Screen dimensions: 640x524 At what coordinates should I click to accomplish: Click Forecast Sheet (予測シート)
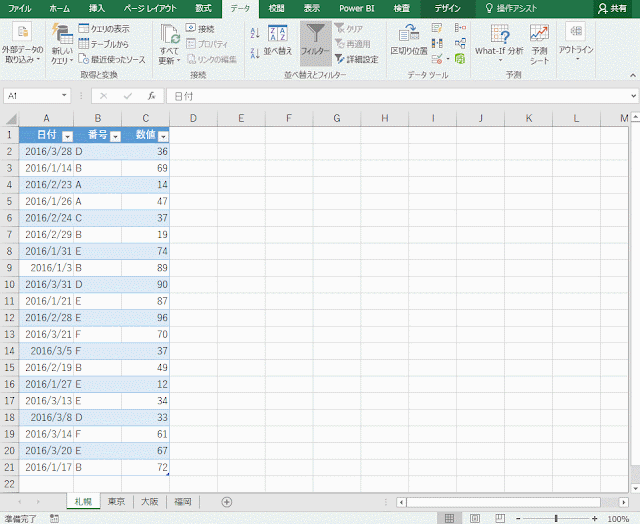(539, 44)
